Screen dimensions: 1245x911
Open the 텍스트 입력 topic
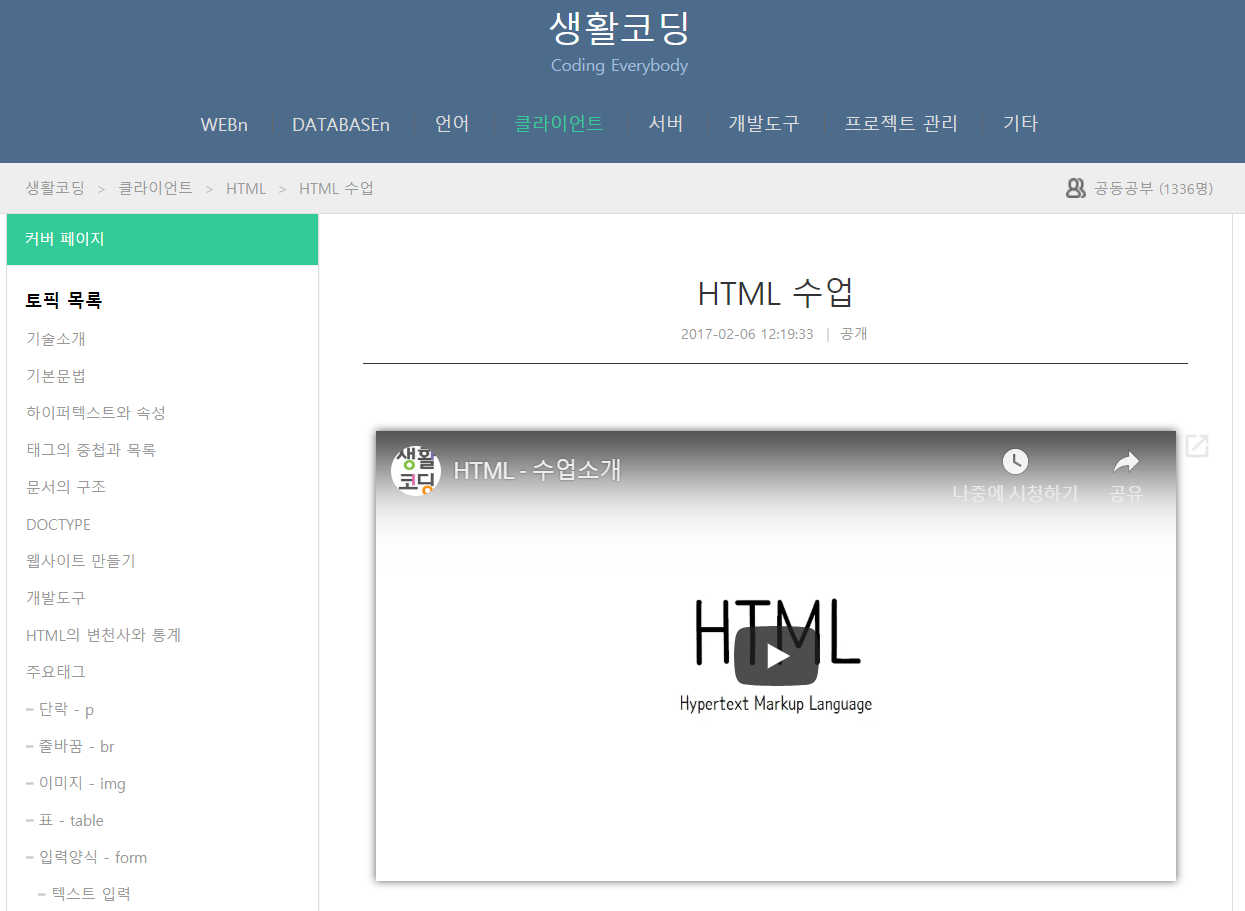coord(91,893)
